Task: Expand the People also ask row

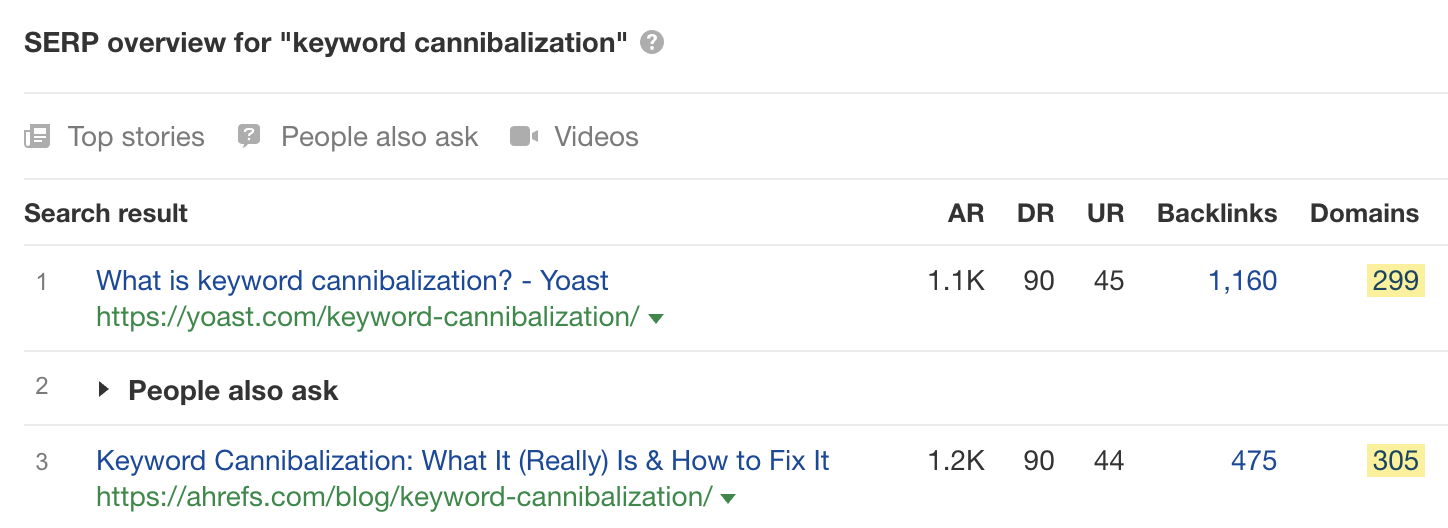Action: 103,390
